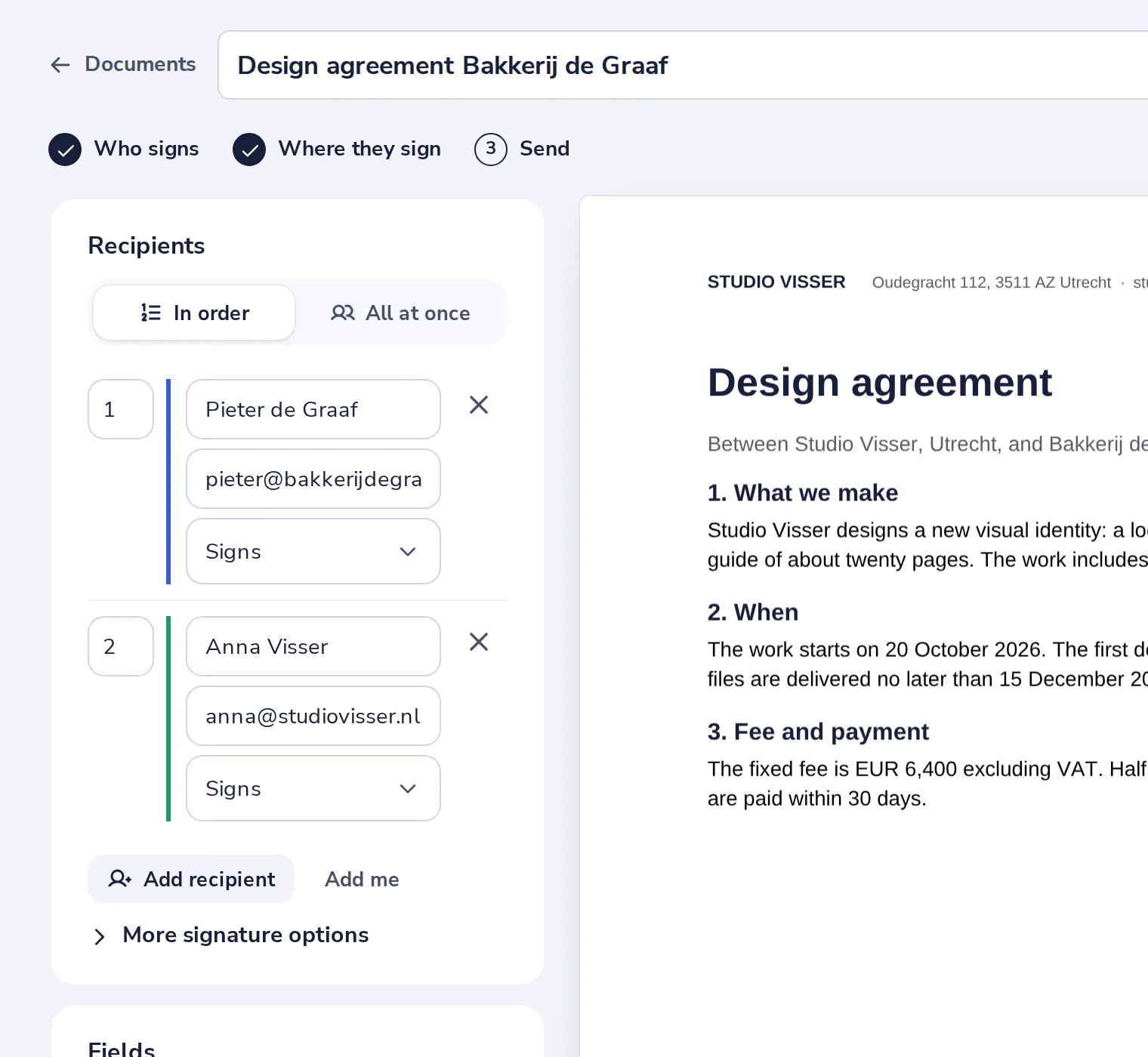Click the '3. Fee and payment' heading
Image resolution: width=1148 pixels, height=1057 pixels.
coord(818,732)
